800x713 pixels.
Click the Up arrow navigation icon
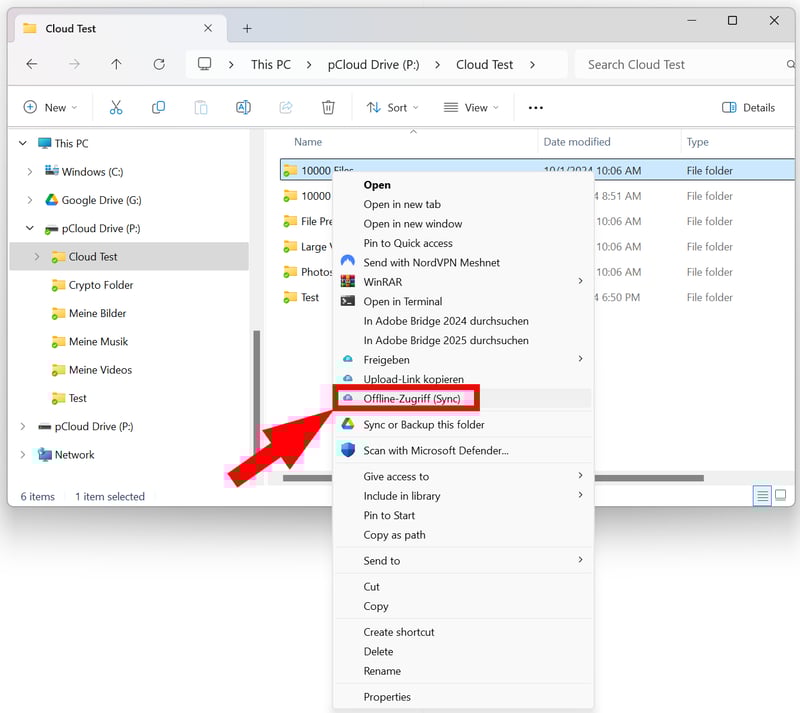pyautogui.click(x=116, y=64)
